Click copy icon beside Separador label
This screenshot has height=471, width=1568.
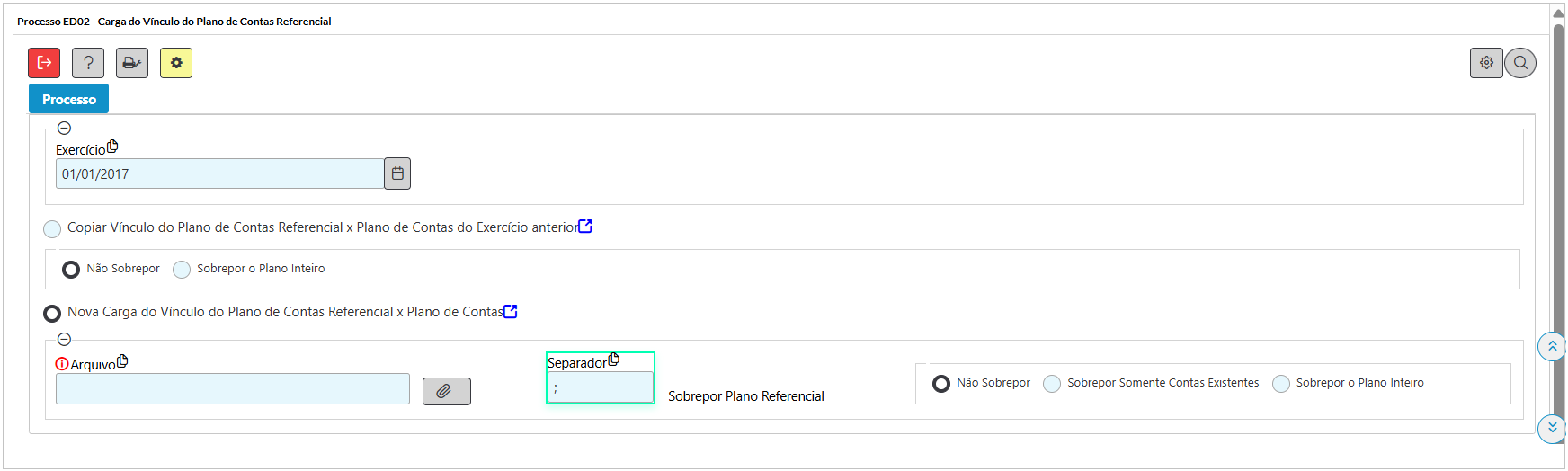614,360
